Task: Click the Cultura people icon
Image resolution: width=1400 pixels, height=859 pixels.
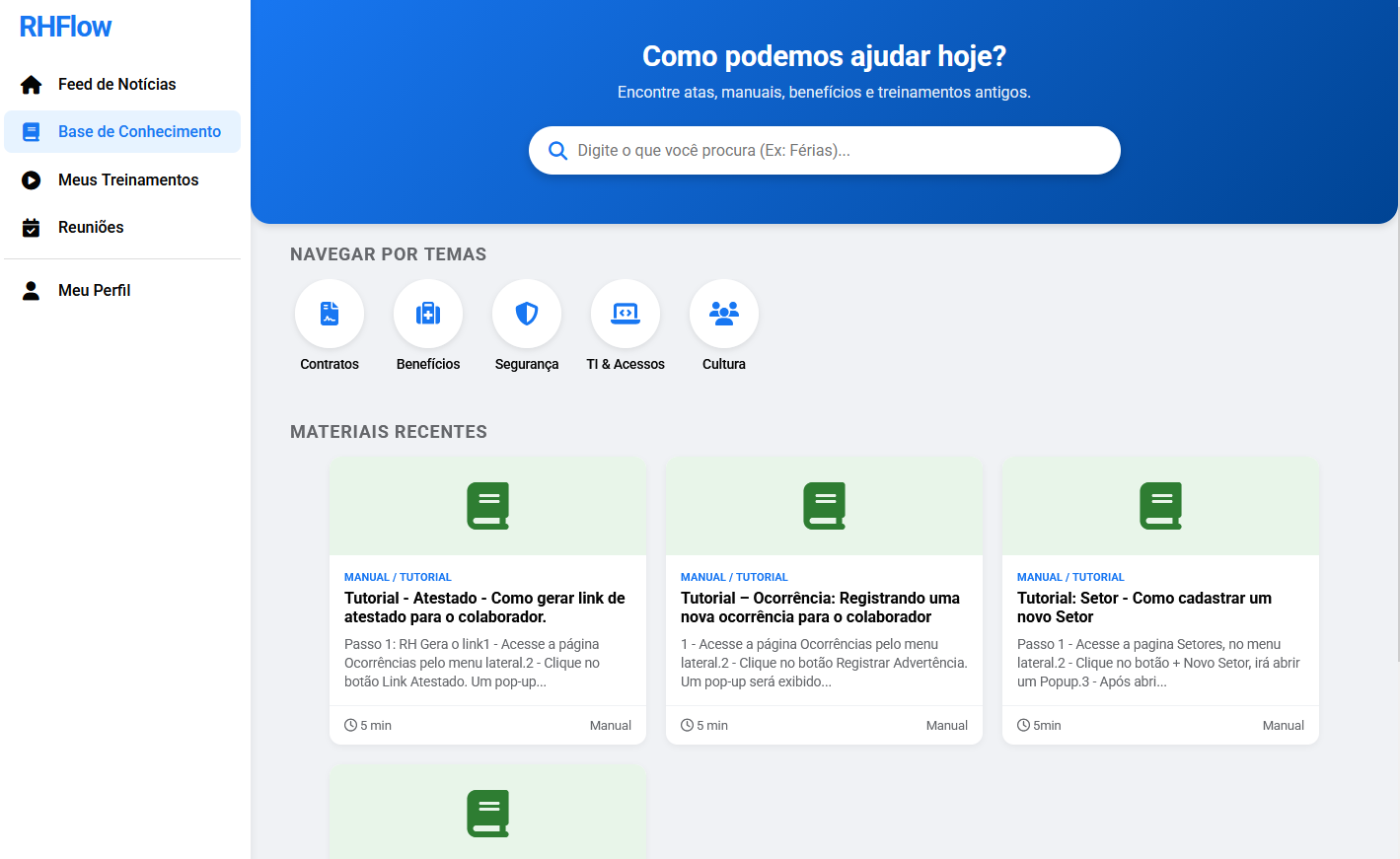Action: click(723, 313)
